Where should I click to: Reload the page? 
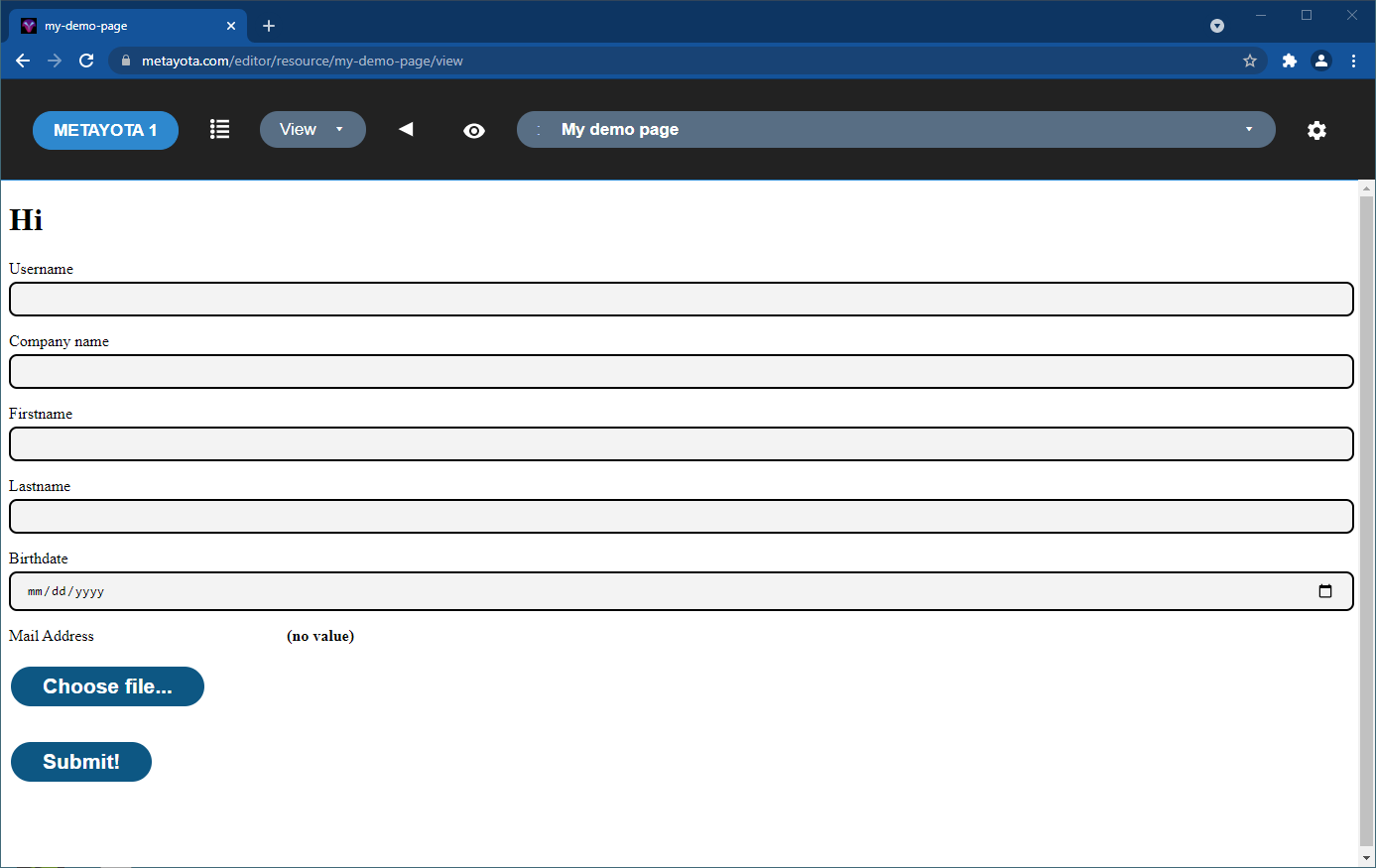(x=86, y=61)
